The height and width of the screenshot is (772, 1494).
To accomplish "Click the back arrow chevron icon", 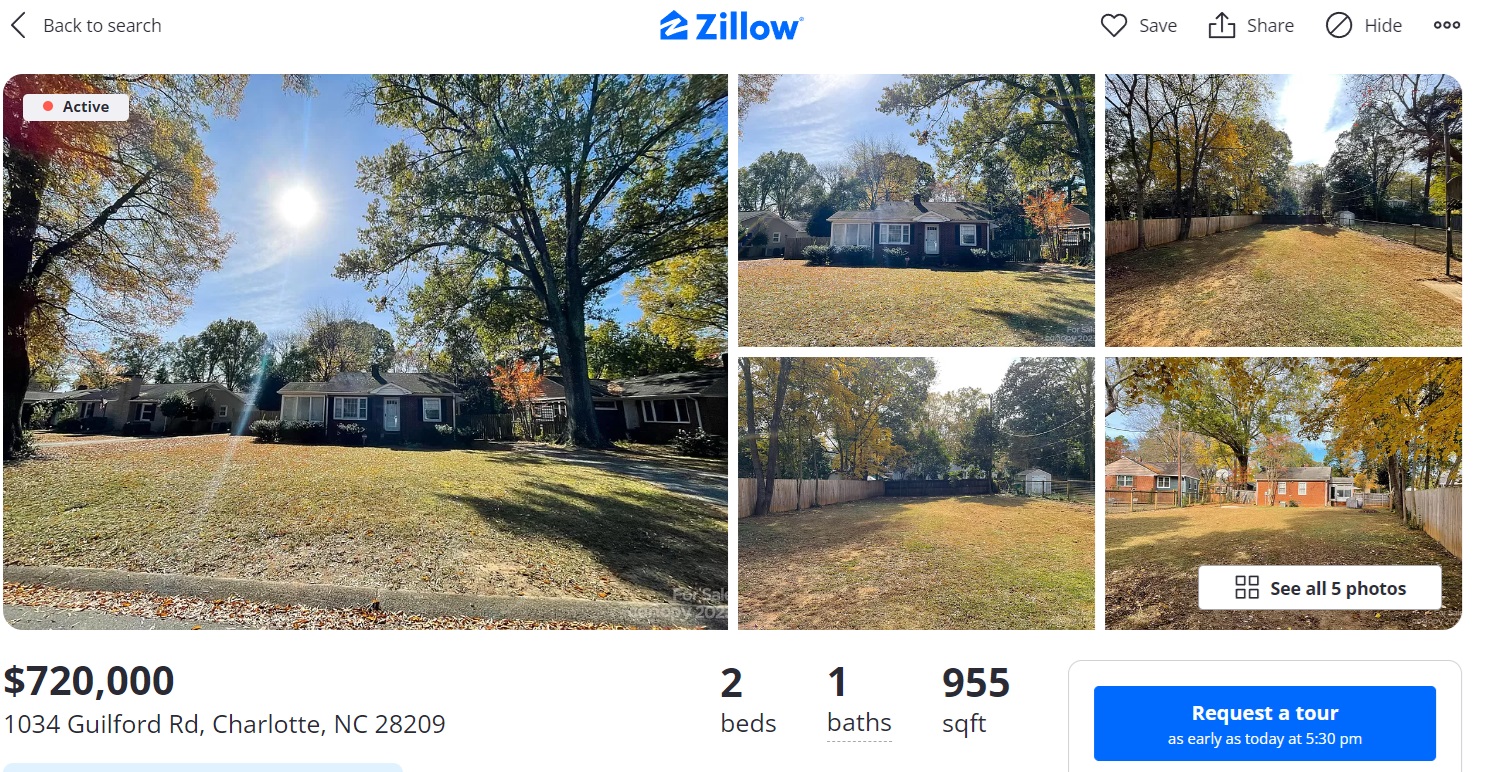I will point(18,26).
